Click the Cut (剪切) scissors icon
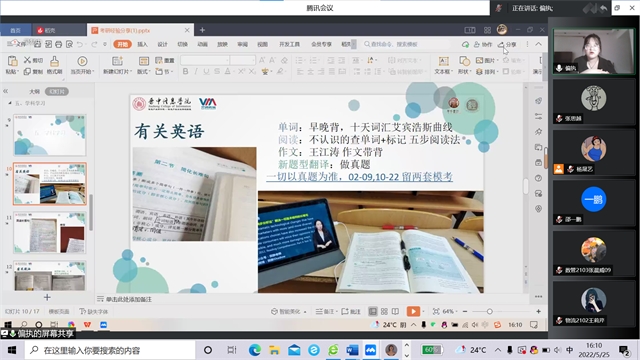Viewport: 640px width, 360px height. 27,60
